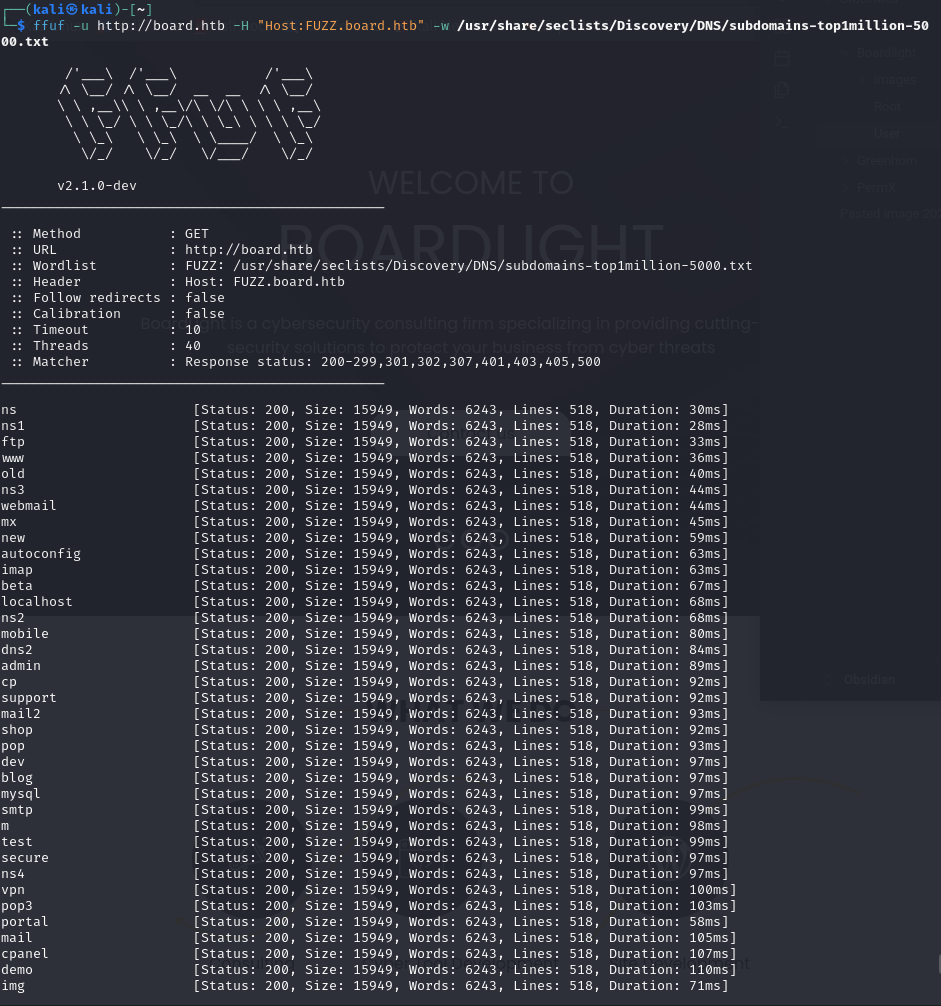Click the Method value 'GET'

(x=197, y=234)
